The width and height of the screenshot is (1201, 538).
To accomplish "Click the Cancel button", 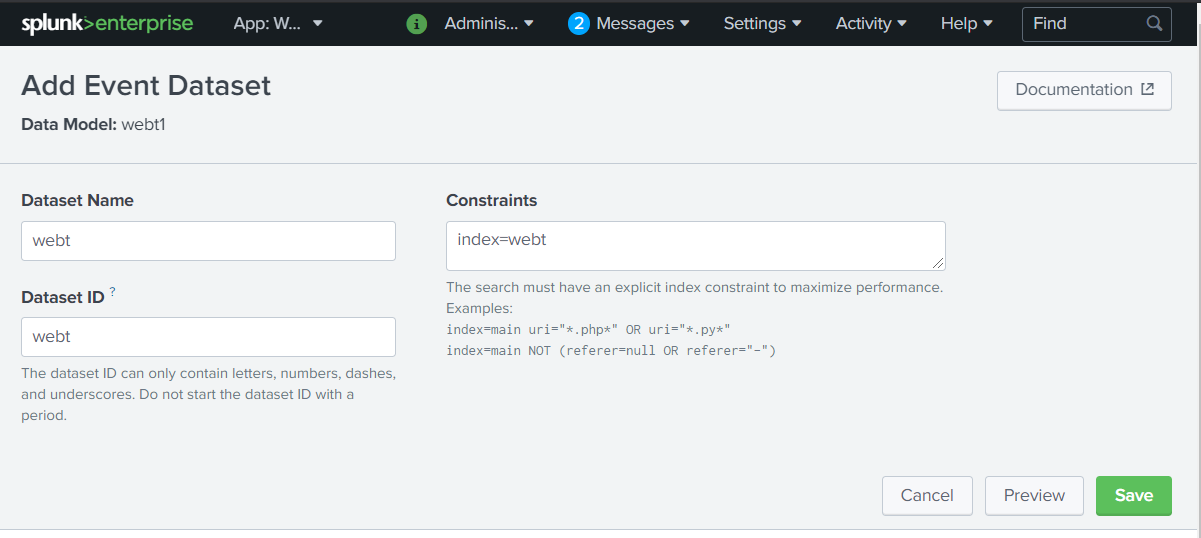I will (927, 496).
